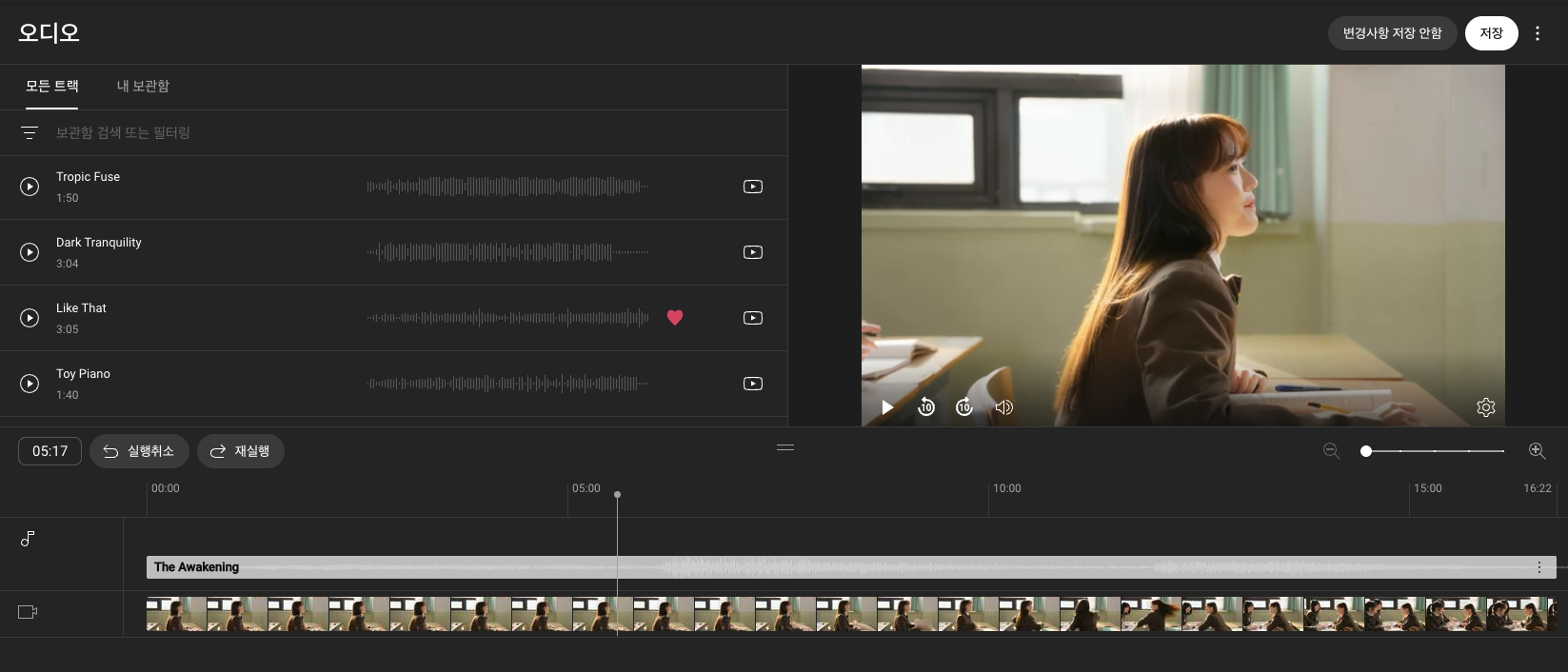Unfavorite Like That via heart icon
The image size is (1568, 672).
point(675,318)
